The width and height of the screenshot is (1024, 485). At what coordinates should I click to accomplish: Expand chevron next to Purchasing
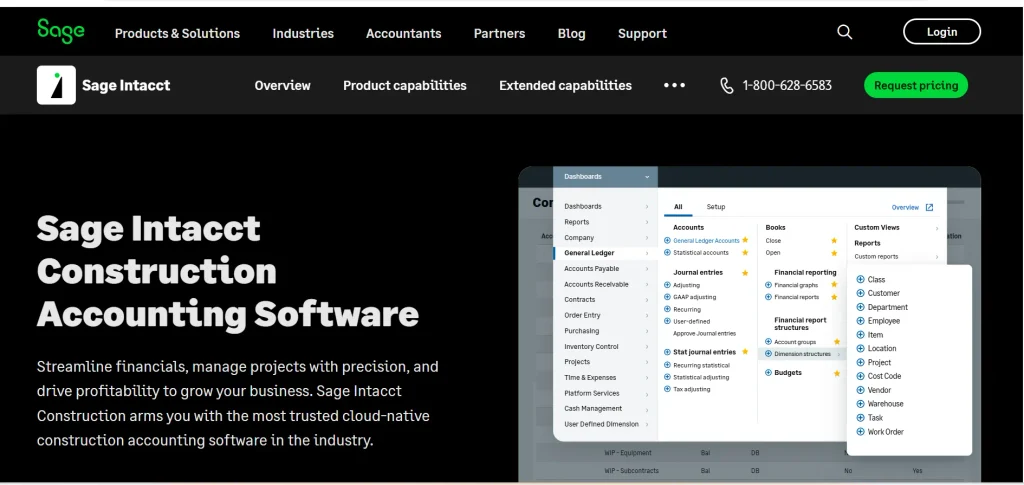[x=647, y=331]
